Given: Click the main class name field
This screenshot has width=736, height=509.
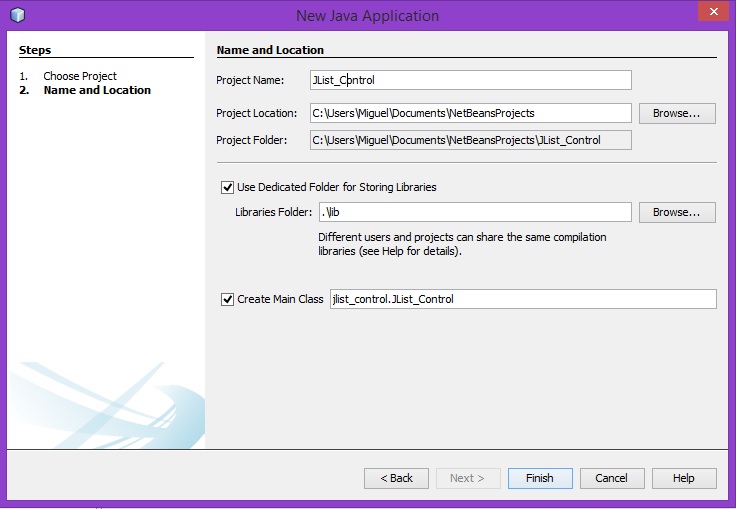Looking at the screenshot, I should point(522,299).
